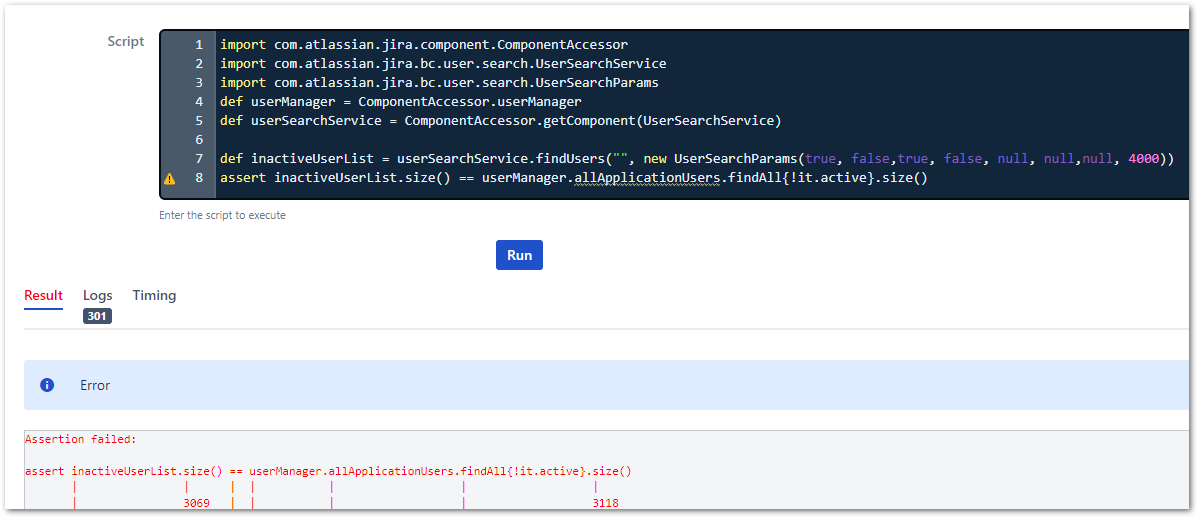This screenshot has height=518, width=1198.
Task: Click line number 2 in the gutter
Action: [199, 63]
